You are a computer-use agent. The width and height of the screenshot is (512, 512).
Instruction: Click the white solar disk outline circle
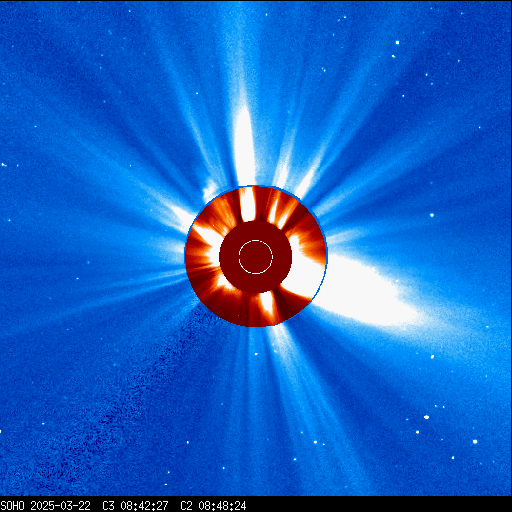coord(256,257)
